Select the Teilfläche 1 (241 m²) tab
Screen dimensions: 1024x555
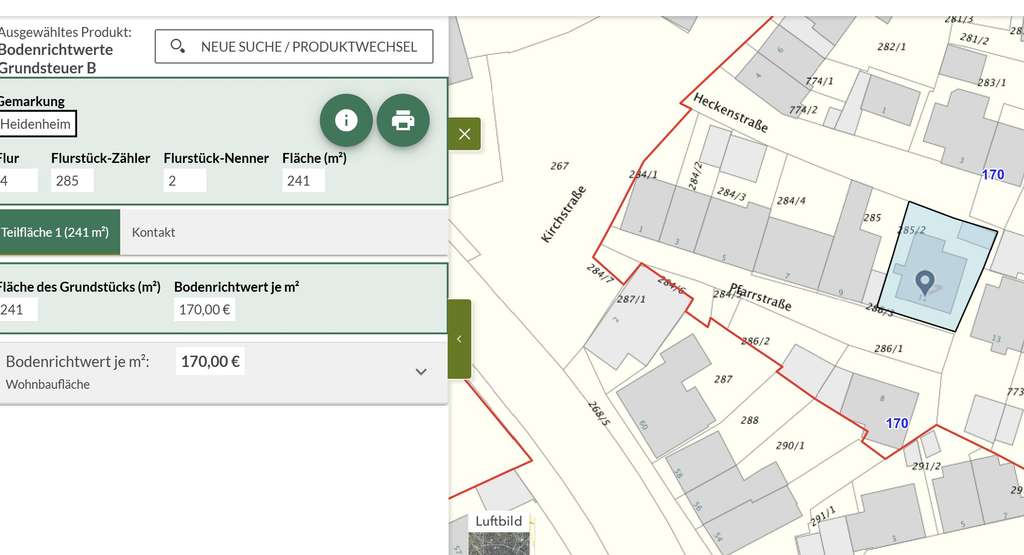pos(59,232)
